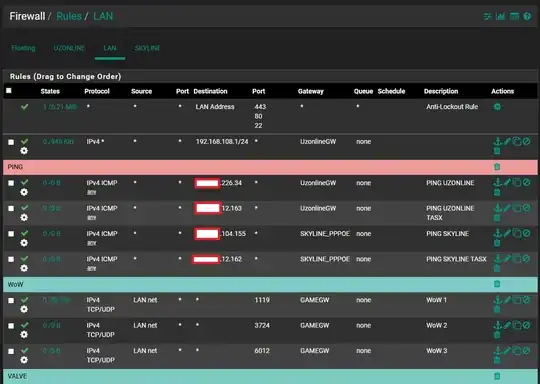Switch to the SKYLINE tab
Image resolution: width=540 pixels, height=384 pixels.
pyautogui.click(x=147, y=48)
